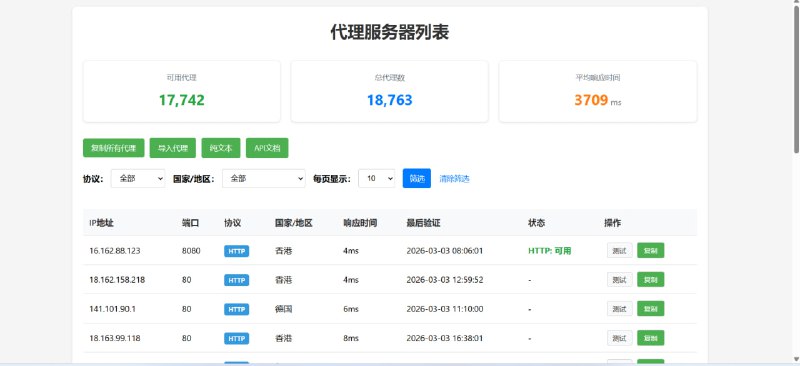Click the available proxies count 17,742
Viewport: 800px width, 366px height.
[182, 100]
